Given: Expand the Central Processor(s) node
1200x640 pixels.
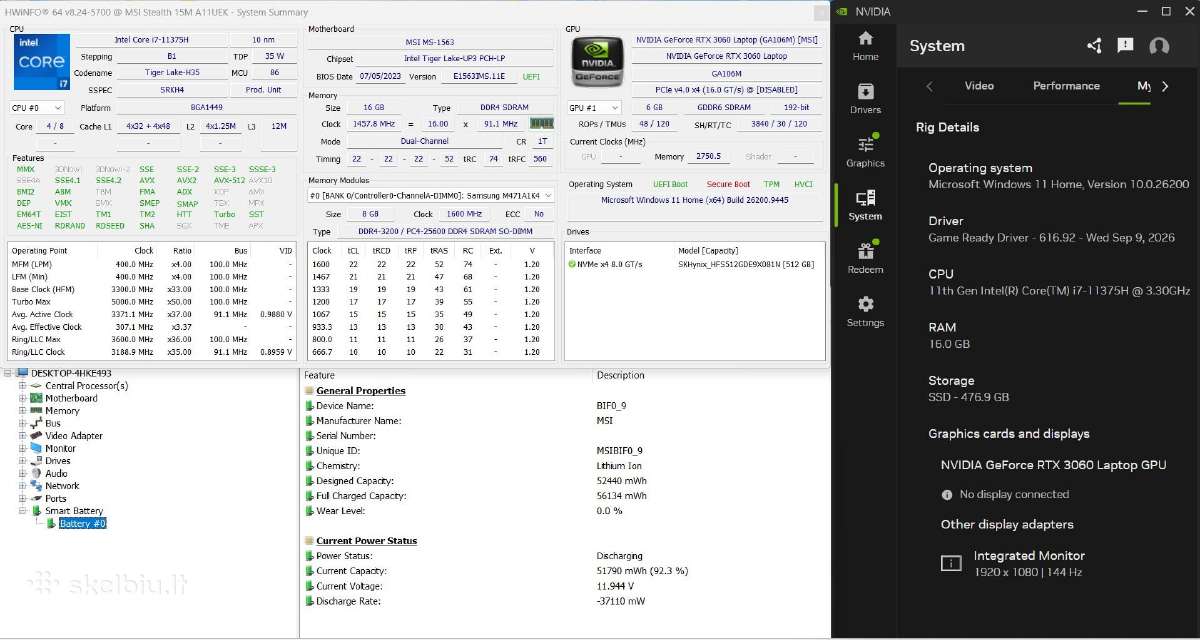Looking at the screenshot, I should click(x=22, y=385).
